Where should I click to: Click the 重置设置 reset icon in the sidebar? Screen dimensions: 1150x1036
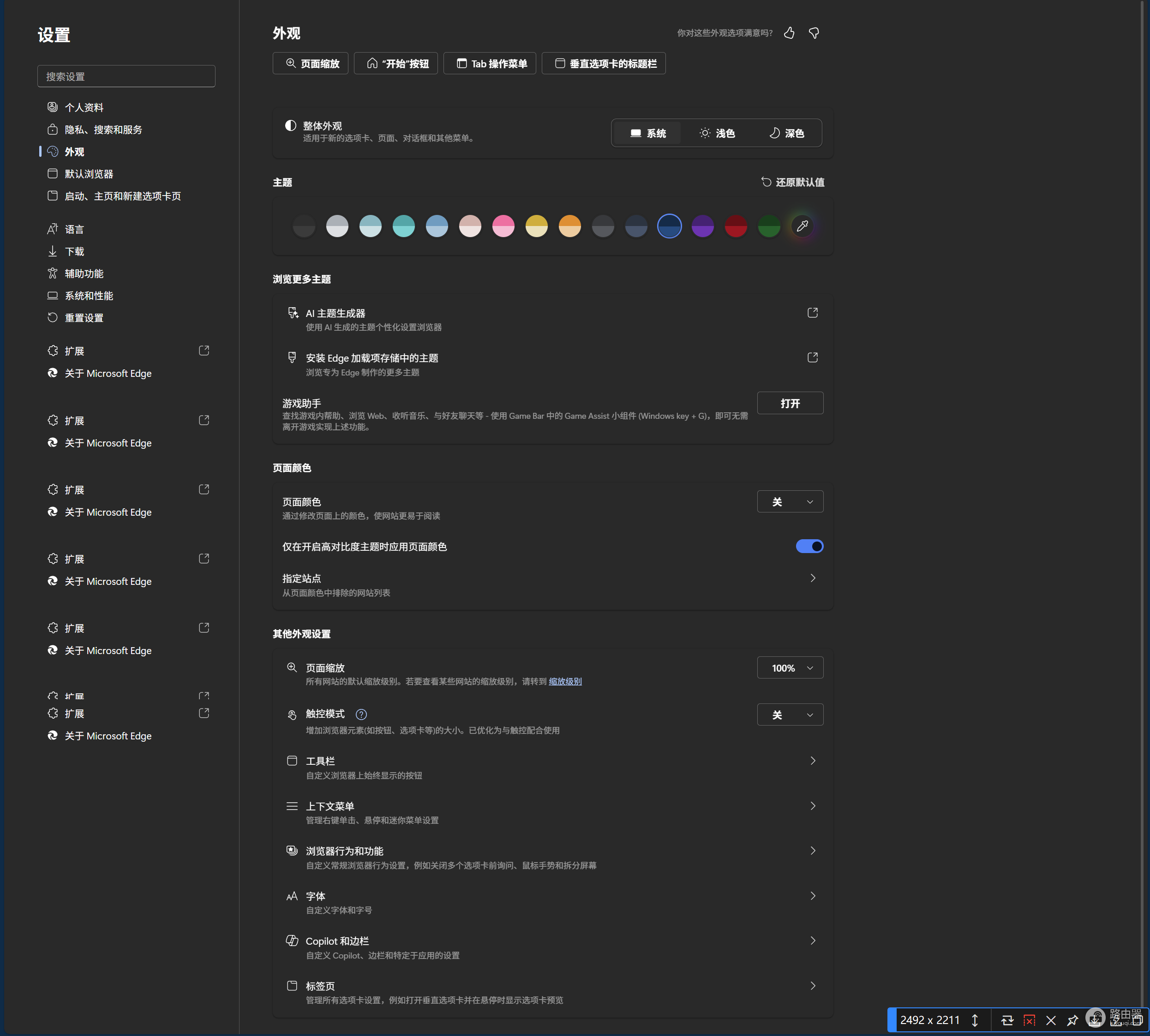53,318
